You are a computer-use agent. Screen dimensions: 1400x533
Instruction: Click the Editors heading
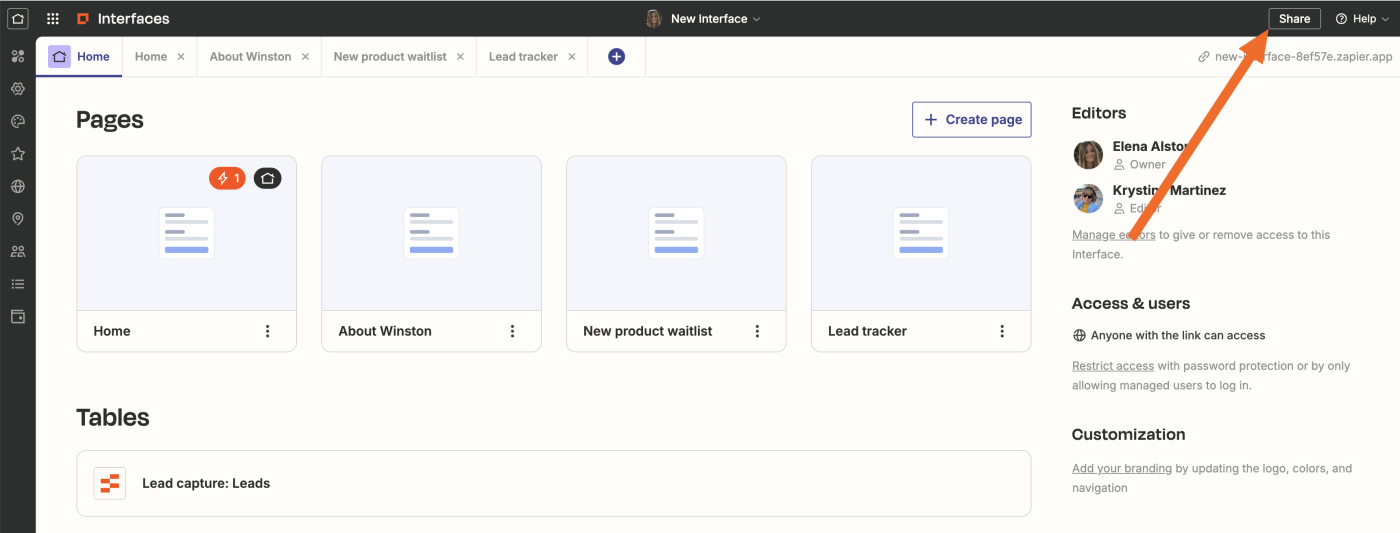(x=1099, y=113)
